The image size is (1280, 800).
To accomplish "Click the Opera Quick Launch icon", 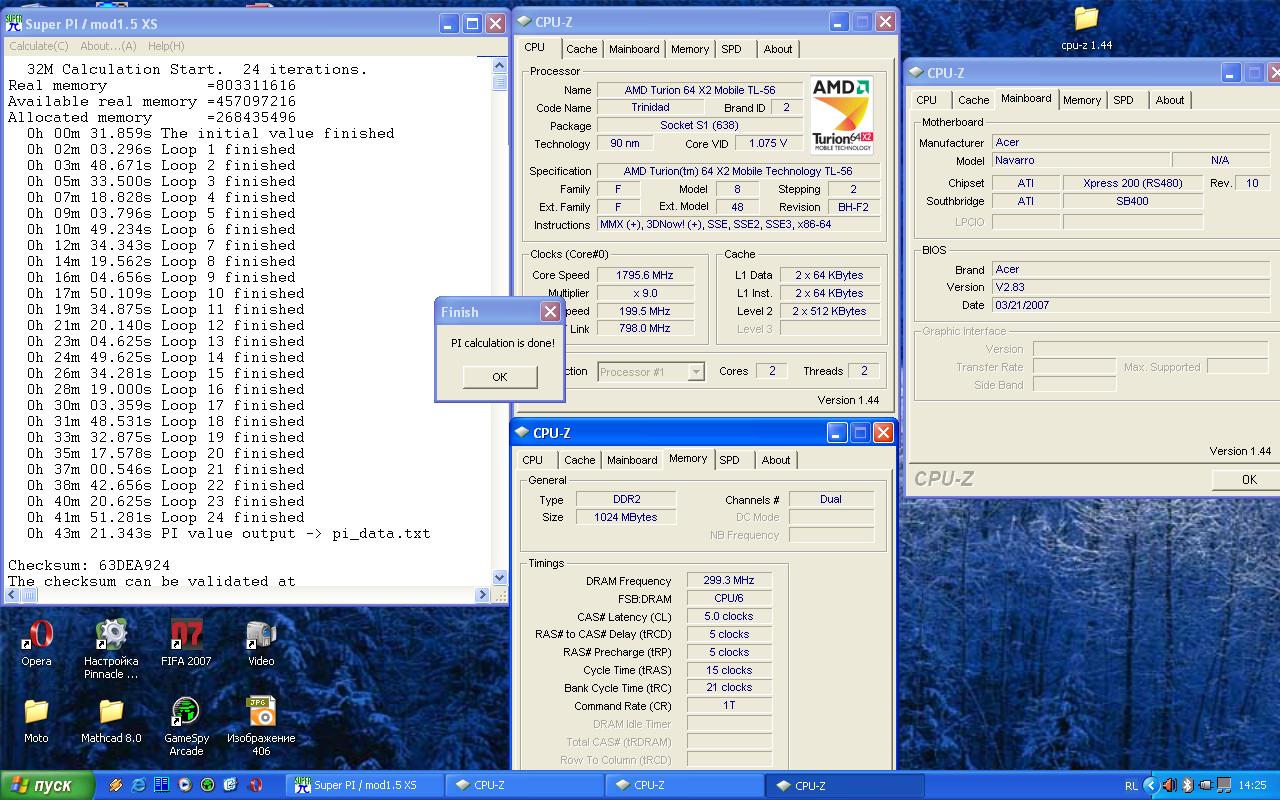I will point(255,785).
